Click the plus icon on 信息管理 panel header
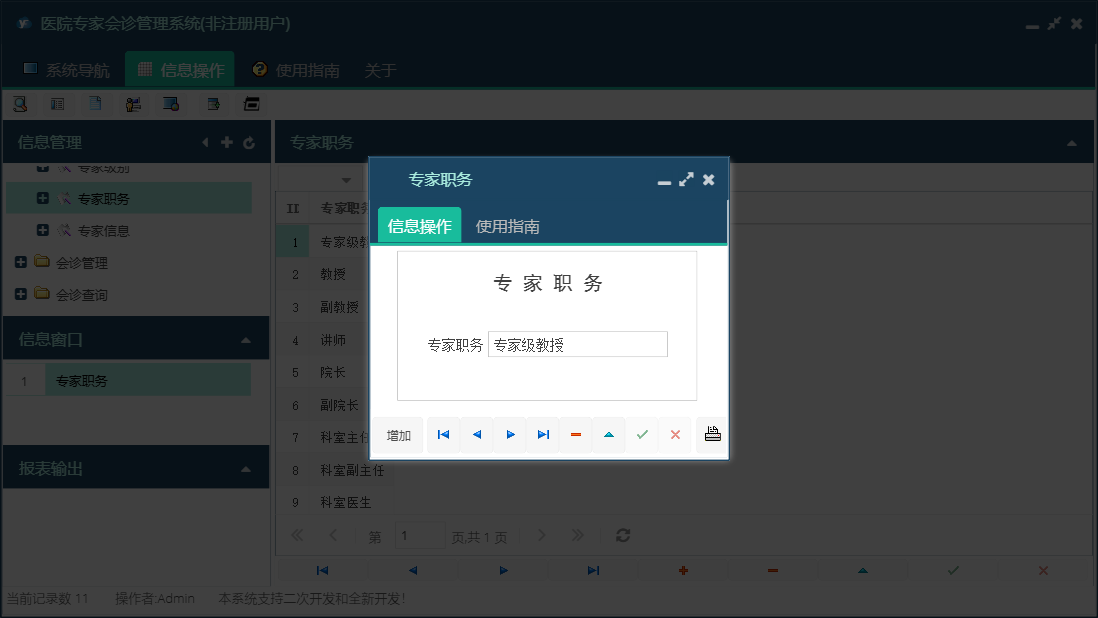 [x=227, y=142]
